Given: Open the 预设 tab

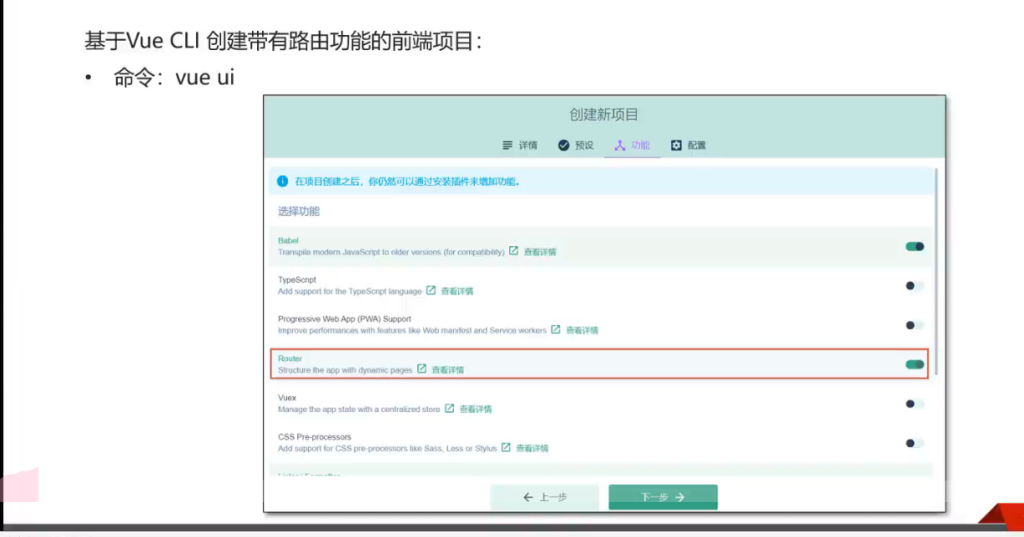Looking at the screenshot, I should [576, 145].
